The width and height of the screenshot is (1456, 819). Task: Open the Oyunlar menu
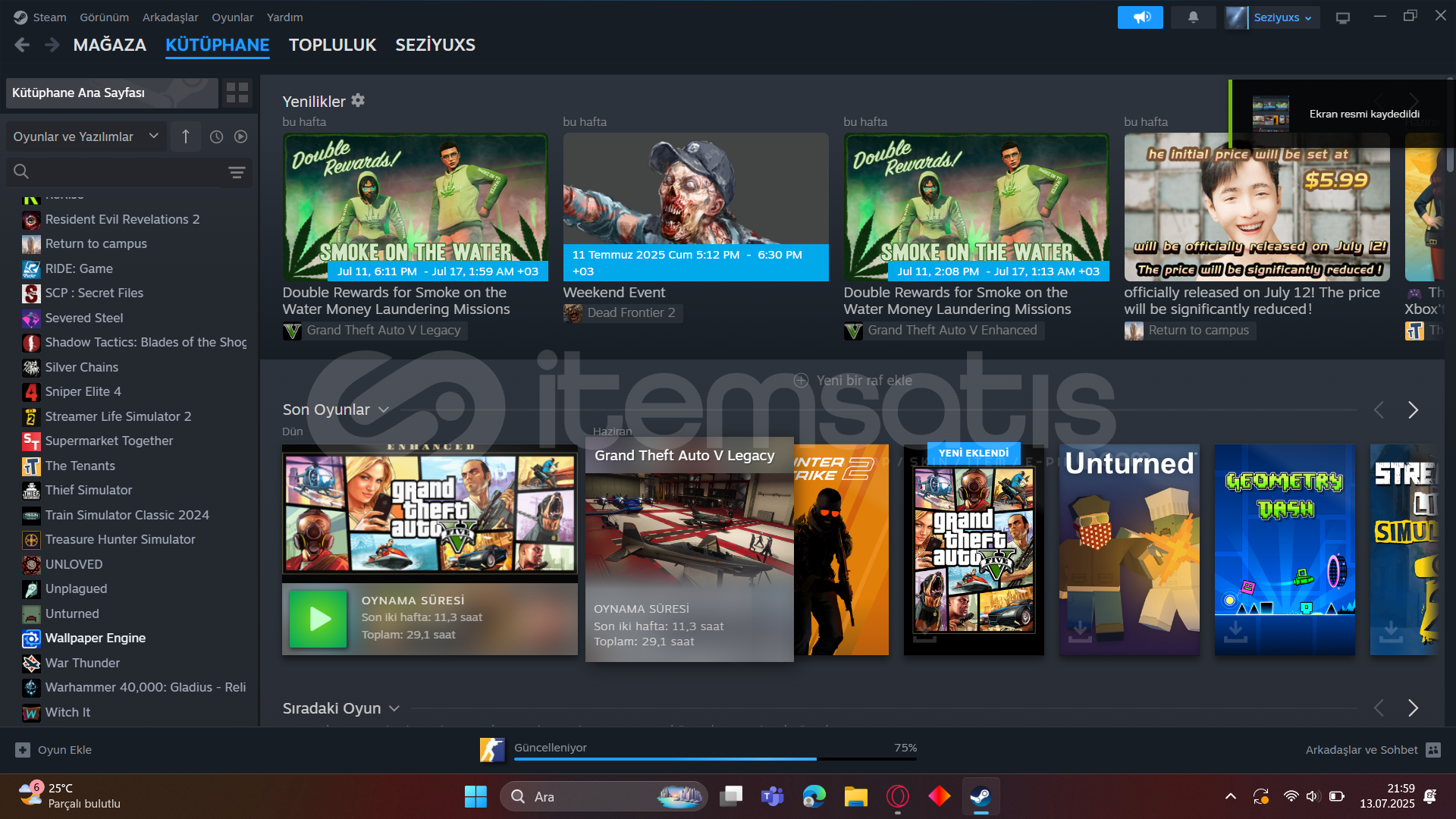pos(233,17)
